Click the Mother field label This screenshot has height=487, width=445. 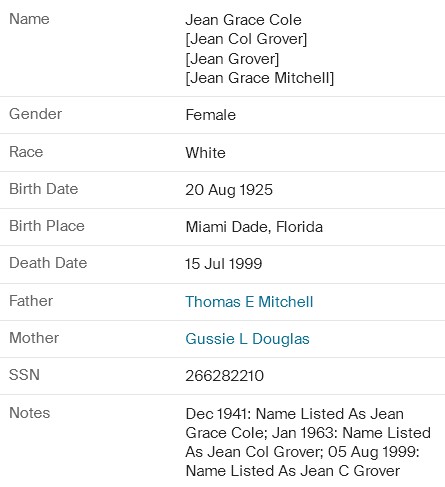[34, 338]
